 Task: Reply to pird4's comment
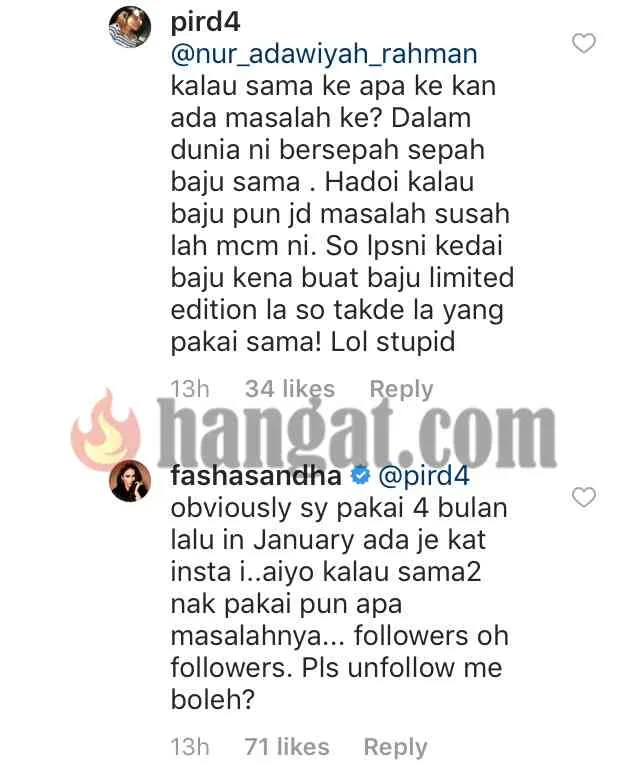401,389
